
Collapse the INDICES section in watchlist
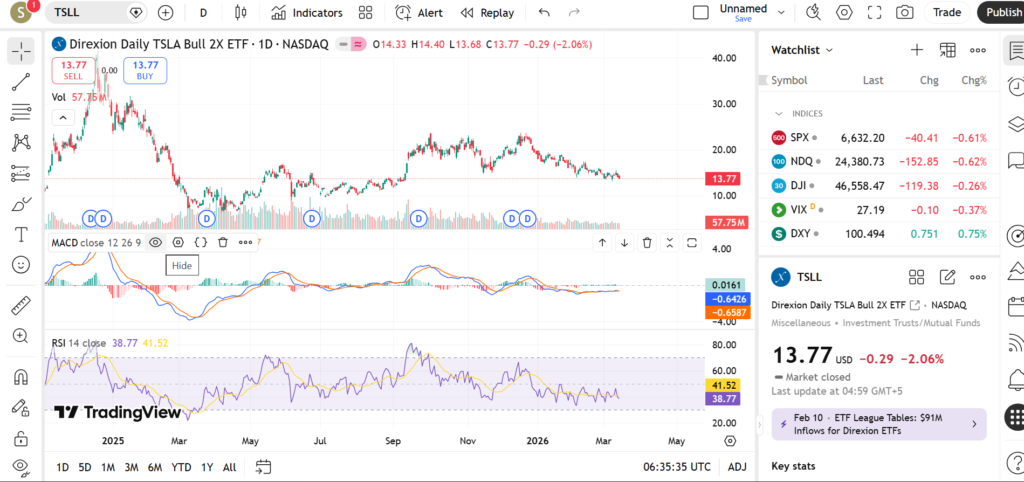(779, 114)
